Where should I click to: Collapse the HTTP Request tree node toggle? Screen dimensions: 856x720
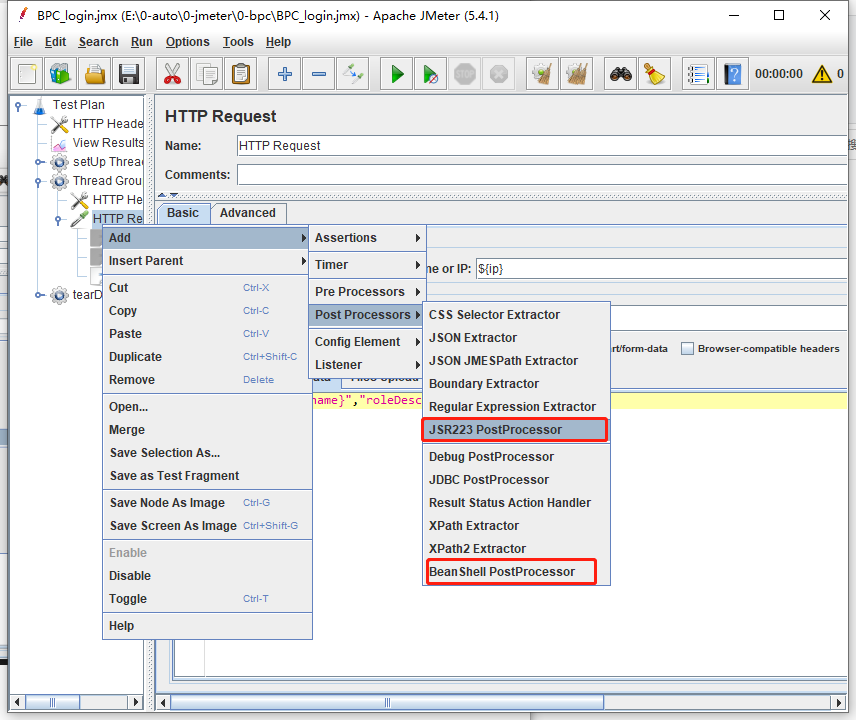[58, 219]
